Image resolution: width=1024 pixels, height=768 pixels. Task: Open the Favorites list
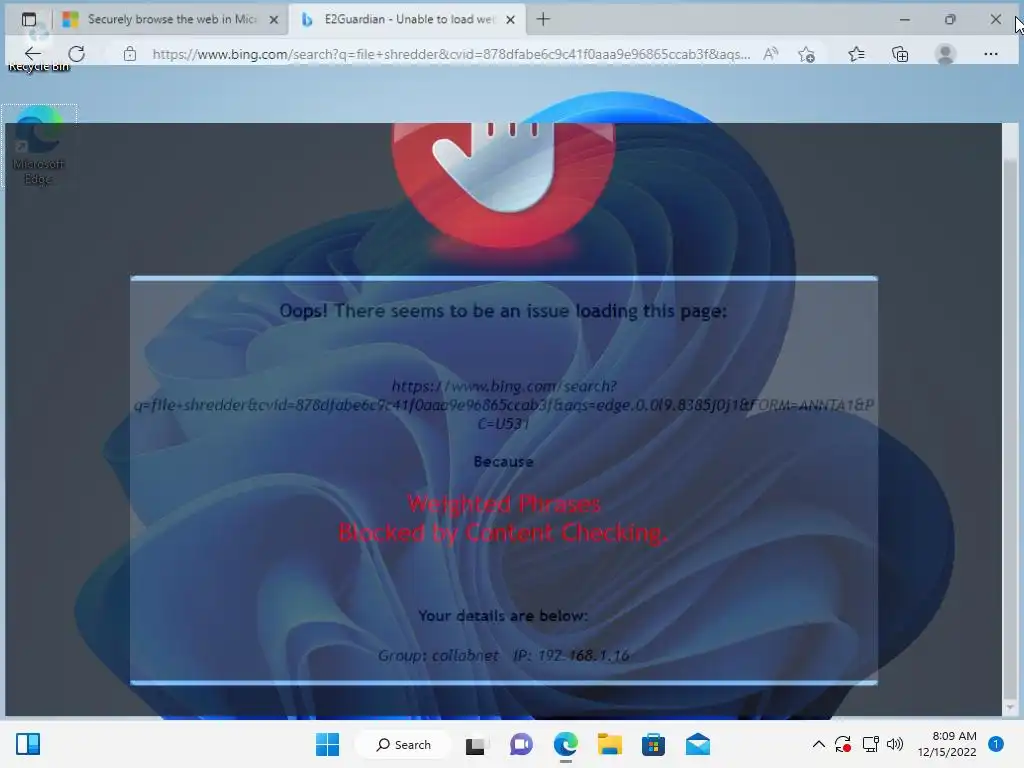tap(856, 54)
